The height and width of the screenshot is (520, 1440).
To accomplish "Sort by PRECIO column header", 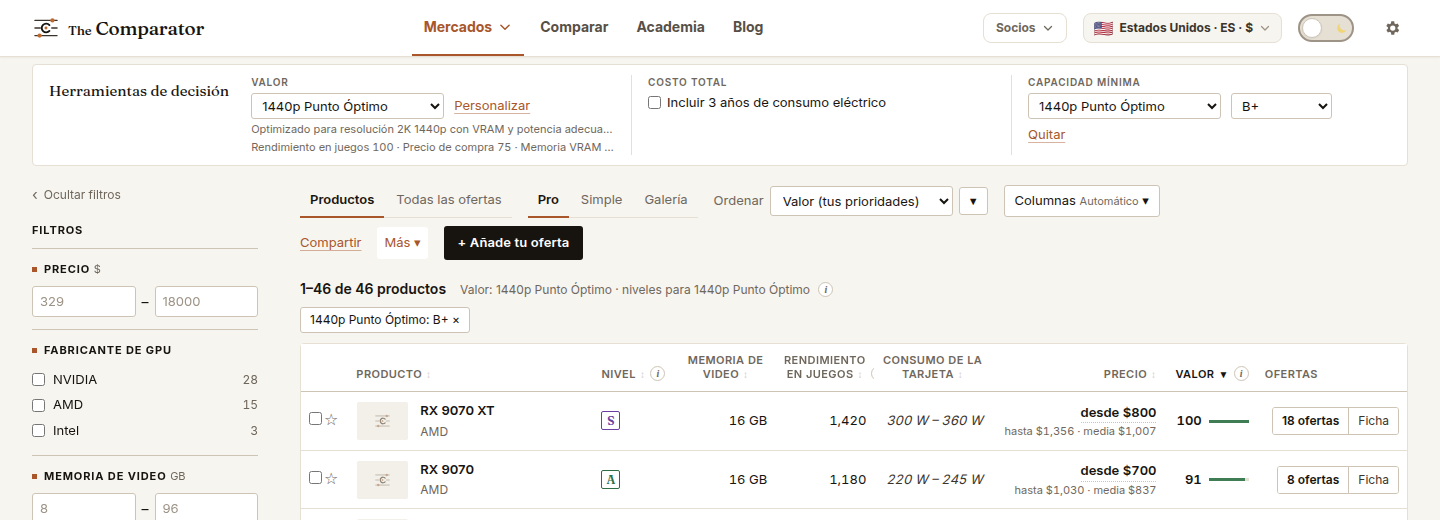I will coord(1130,374).
